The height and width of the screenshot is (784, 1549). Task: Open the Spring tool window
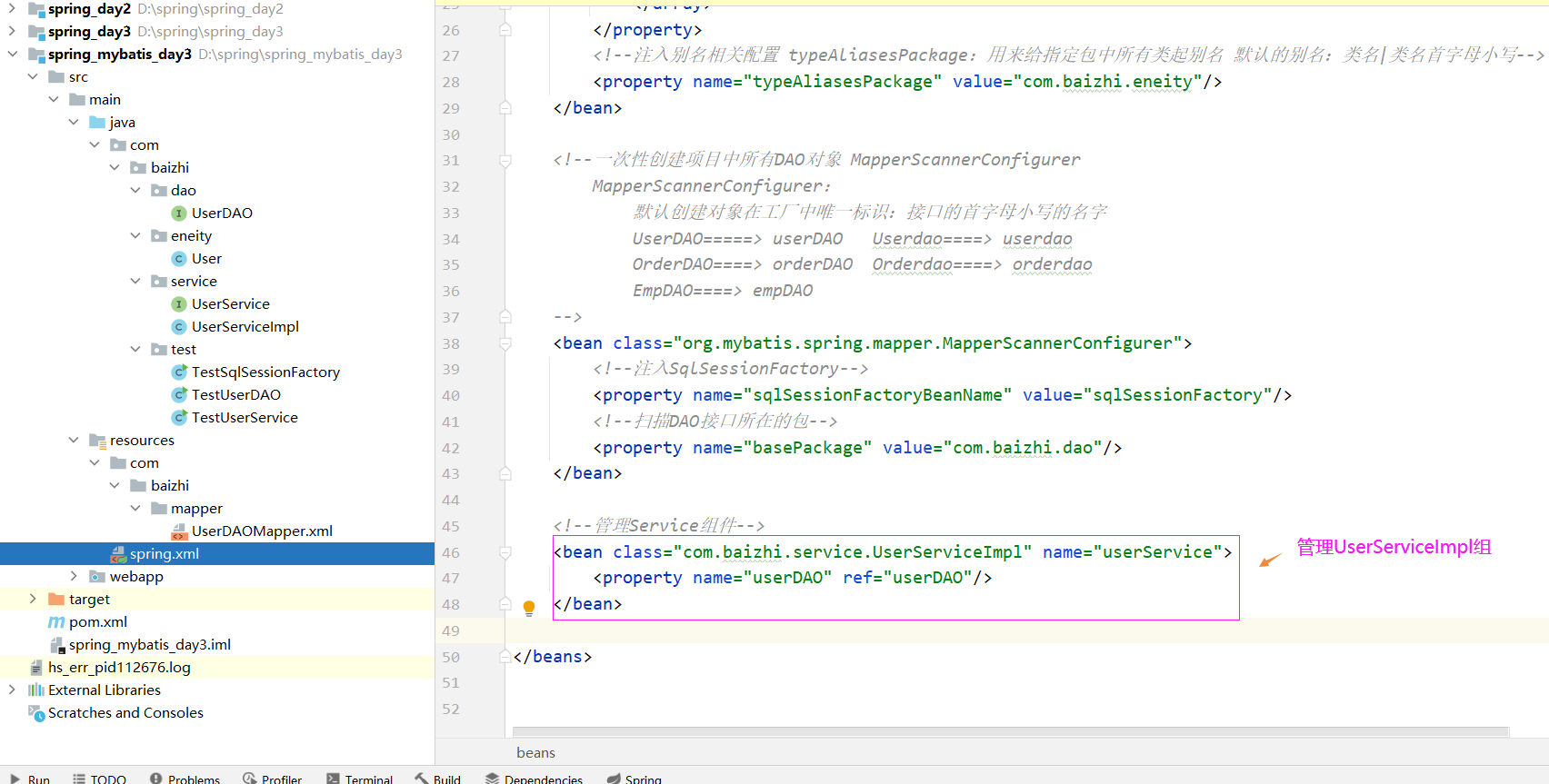click(x=635, y=779)
